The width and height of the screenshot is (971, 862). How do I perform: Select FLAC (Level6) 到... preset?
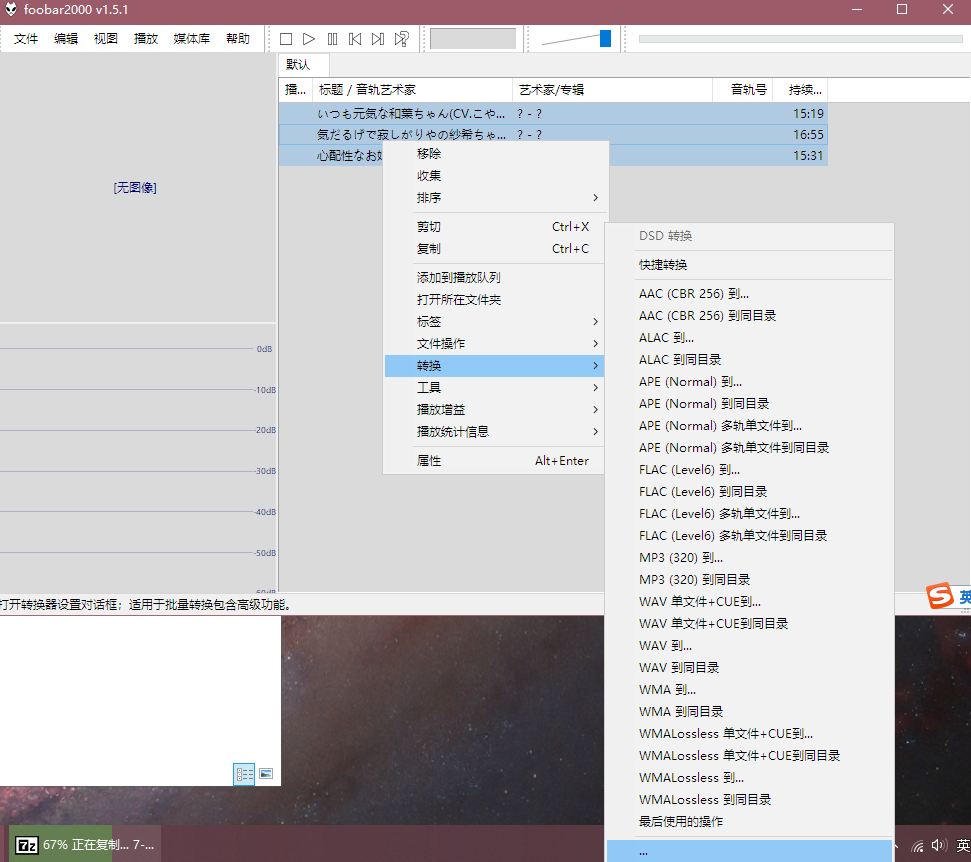[x=749, y=469]
